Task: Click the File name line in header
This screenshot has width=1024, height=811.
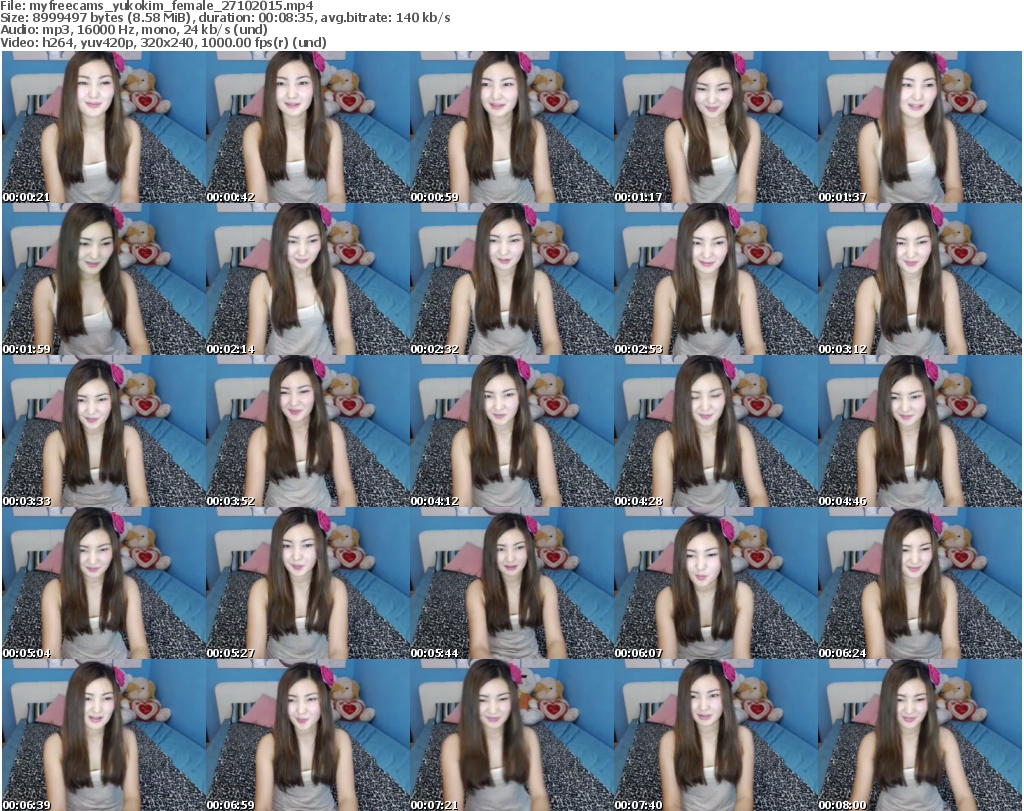Action: pyautogui.click(x=157, y=6)
